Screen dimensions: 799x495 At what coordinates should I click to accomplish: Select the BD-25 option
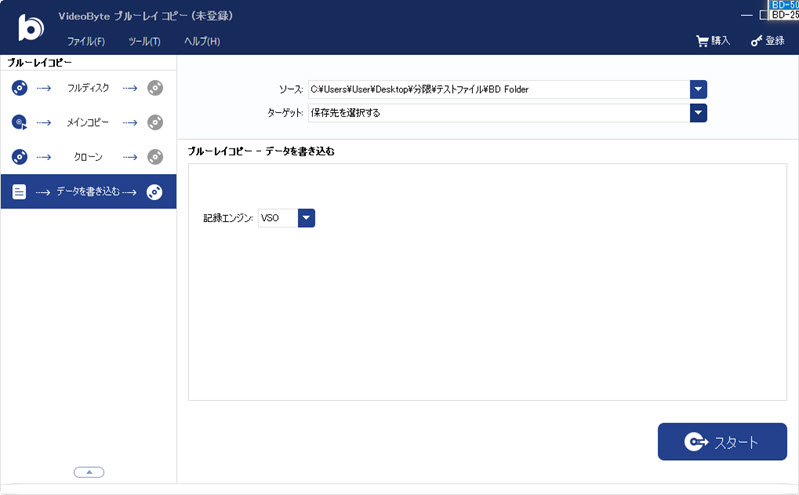click(784, 15)
